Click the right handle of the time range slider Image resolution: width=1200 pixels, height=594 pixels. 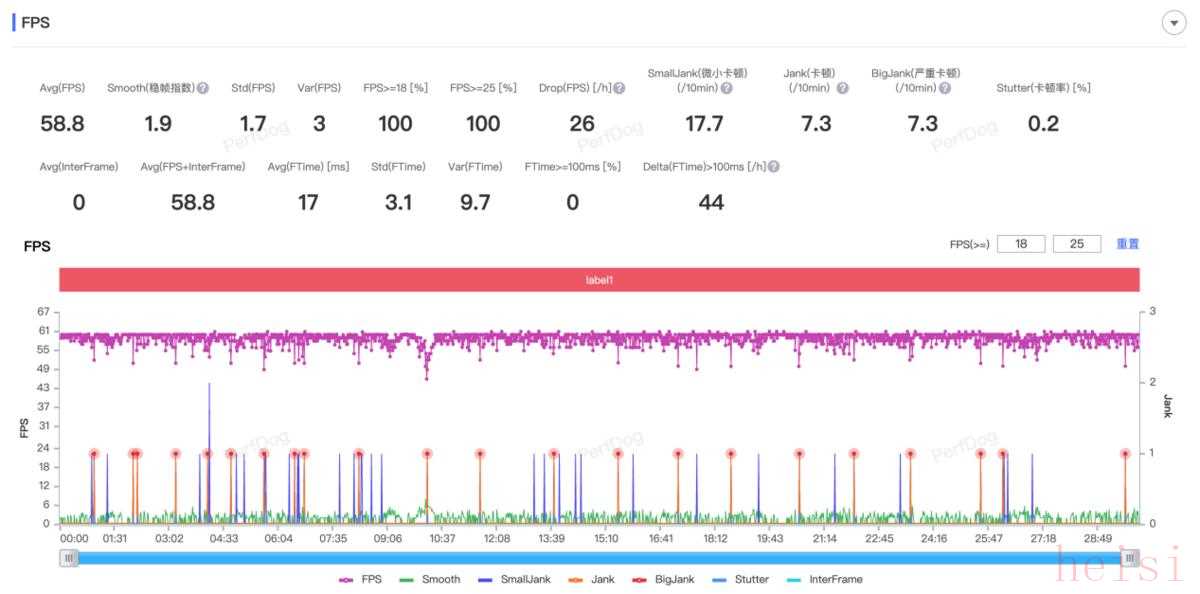click(1129, 558)
